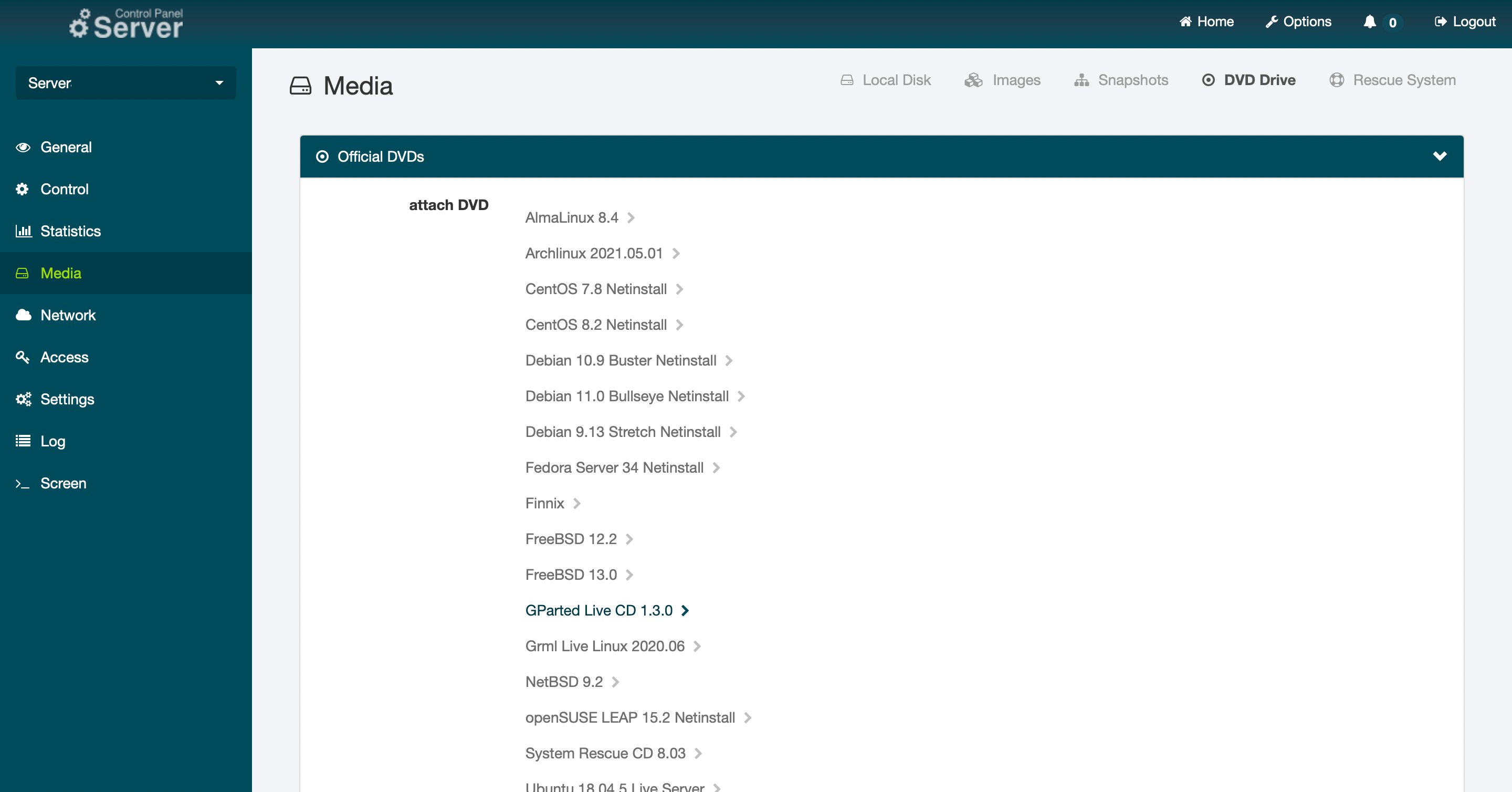Click chevron next to NetBSD 9.2
Screen dimensions: 1512x792
[615, 682]
